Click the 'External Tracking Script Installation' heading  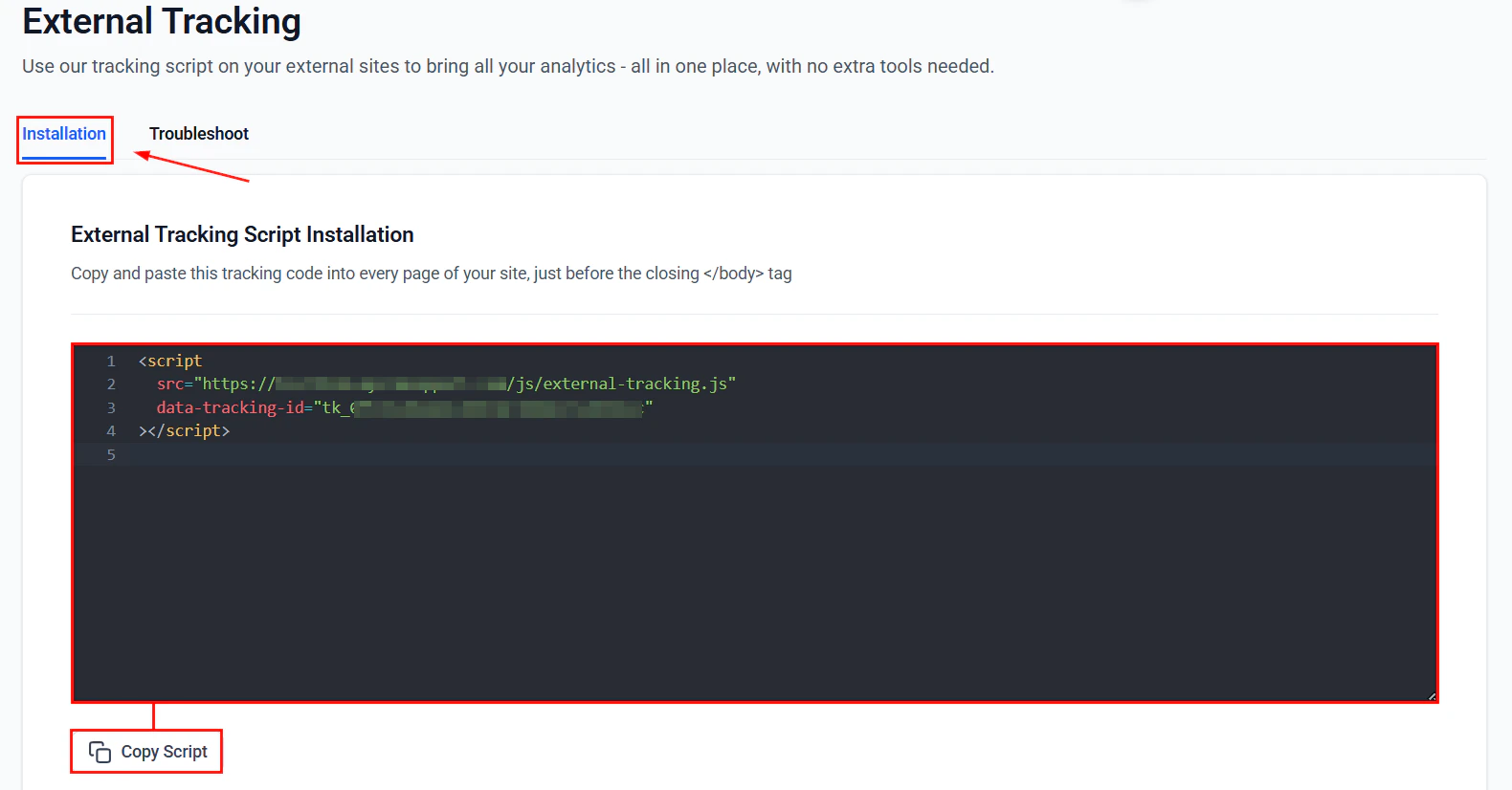point(242,234)
